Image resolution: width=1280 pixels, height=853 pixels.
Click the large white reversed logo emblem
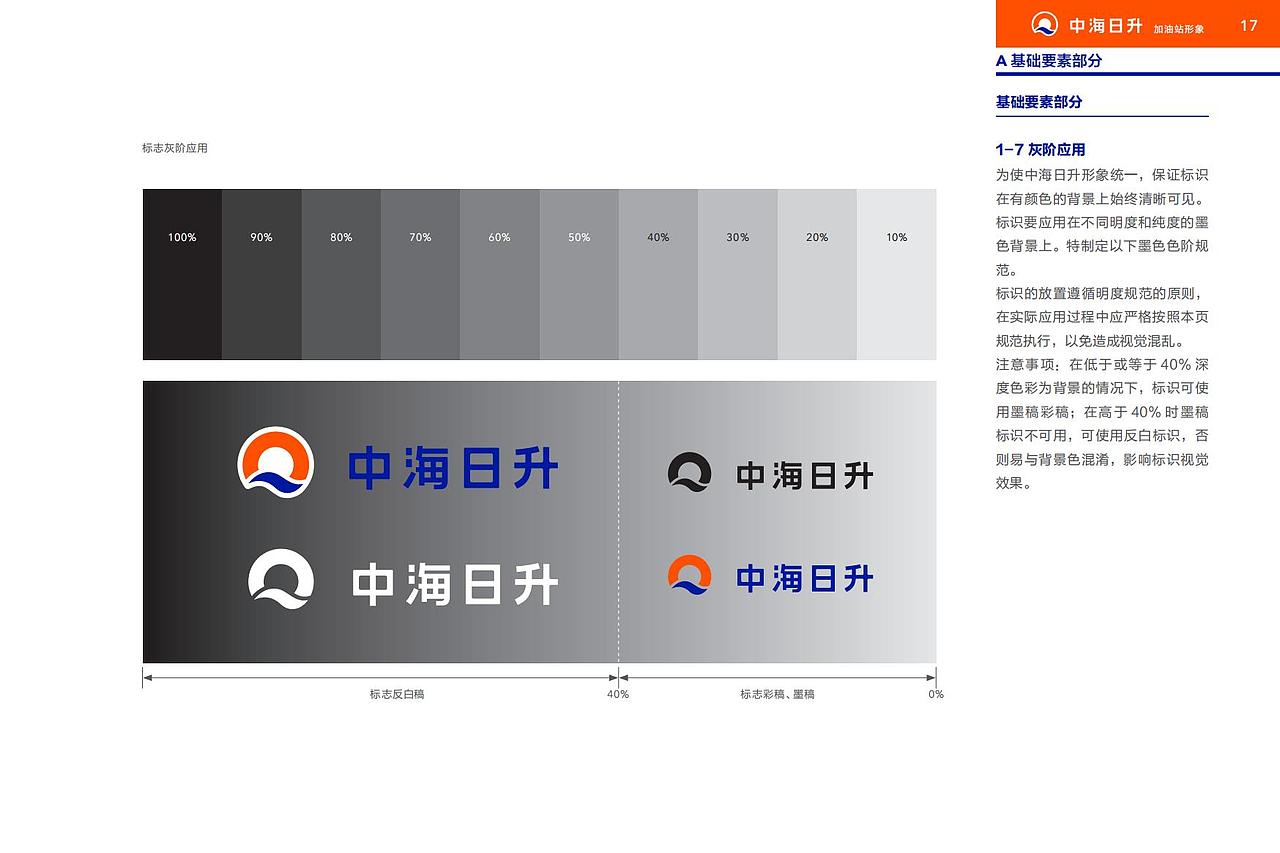coord(281,579)
